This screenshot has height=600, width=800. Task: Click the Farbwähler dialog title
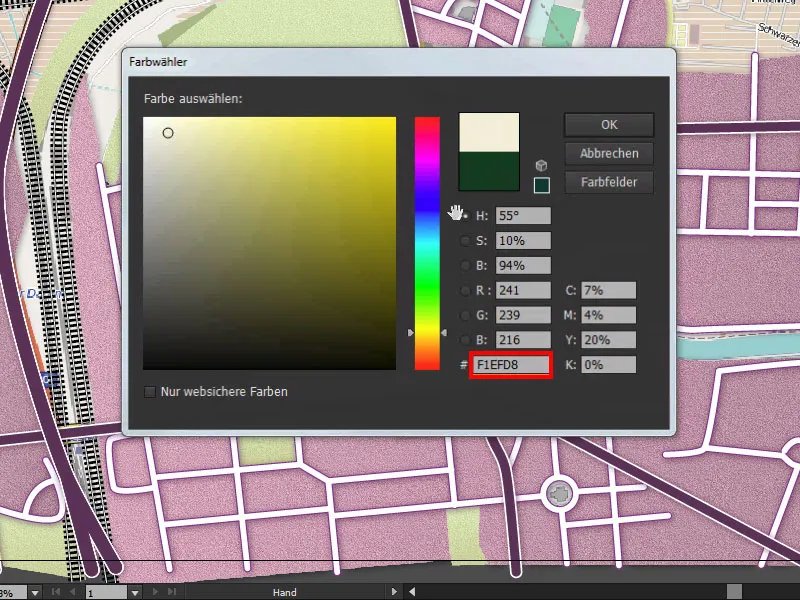coord(158,62)
